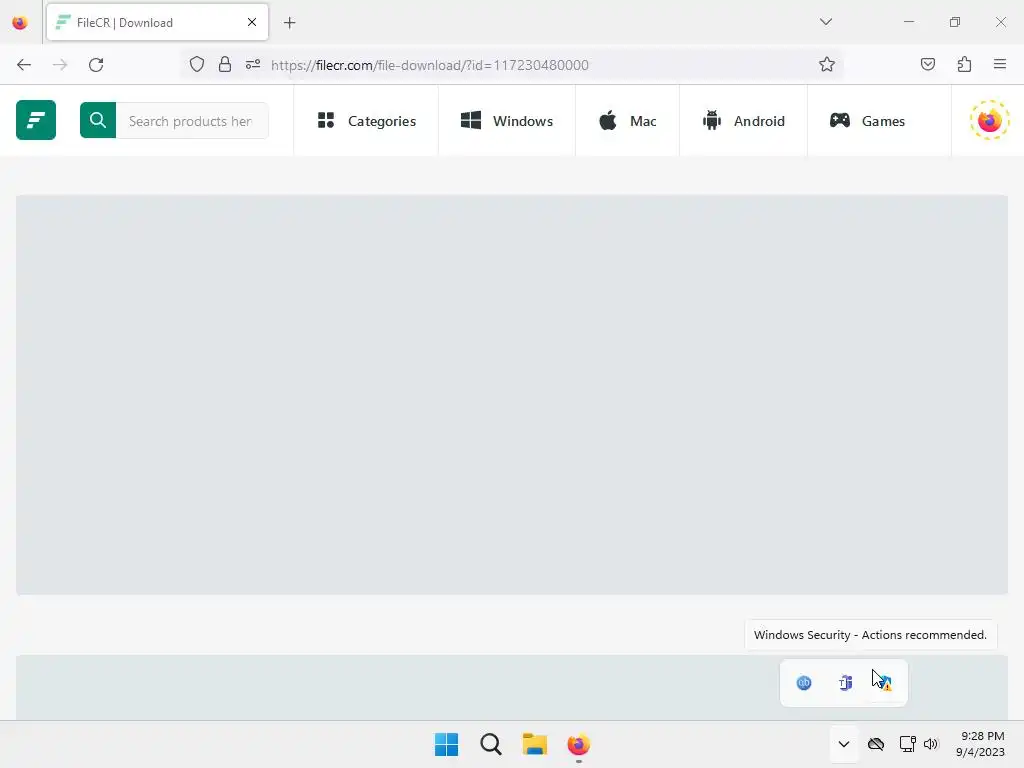Open site permissions icon in address bar

253,65
